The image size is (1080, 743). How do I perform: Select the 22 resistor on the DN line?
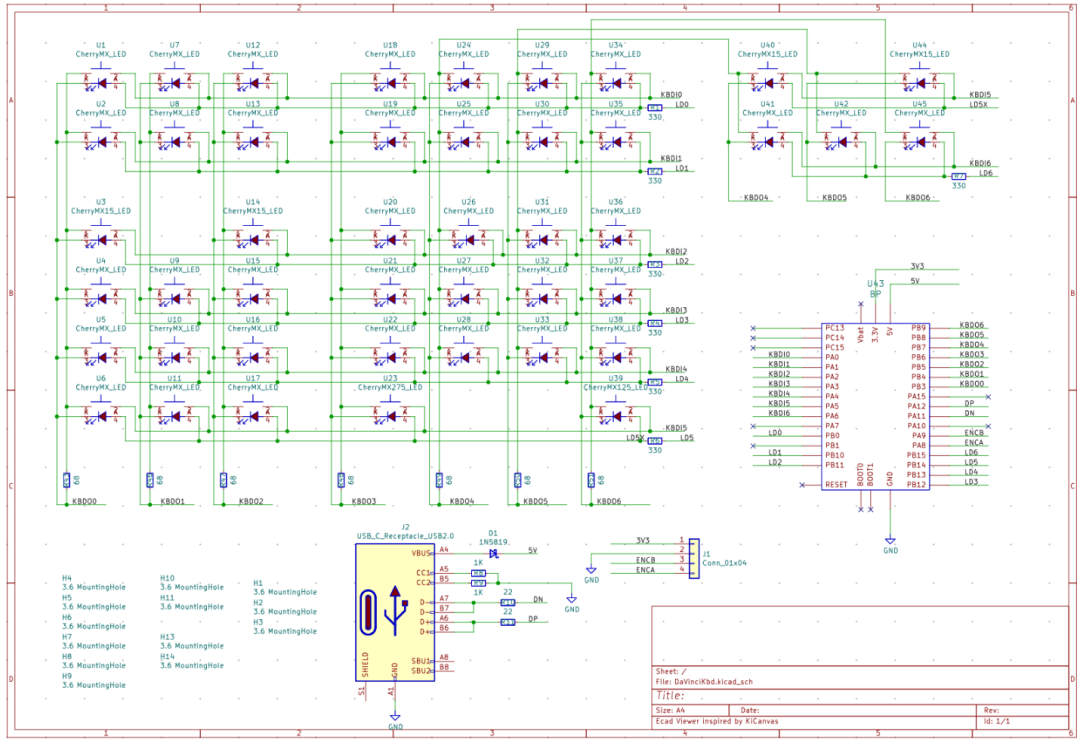tap(508, 603)
